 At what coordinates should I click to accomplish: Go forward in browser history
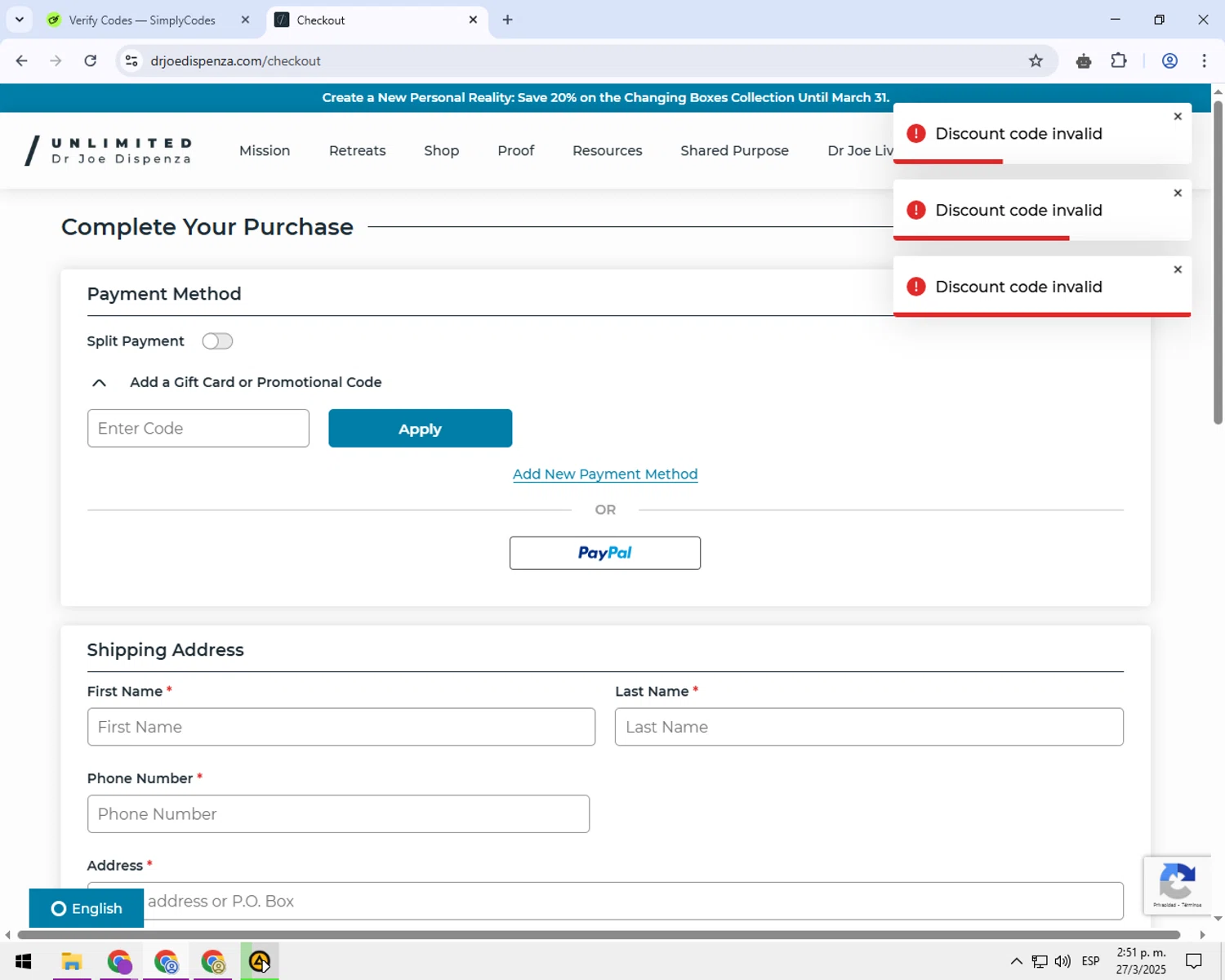[x=56, y=60]
